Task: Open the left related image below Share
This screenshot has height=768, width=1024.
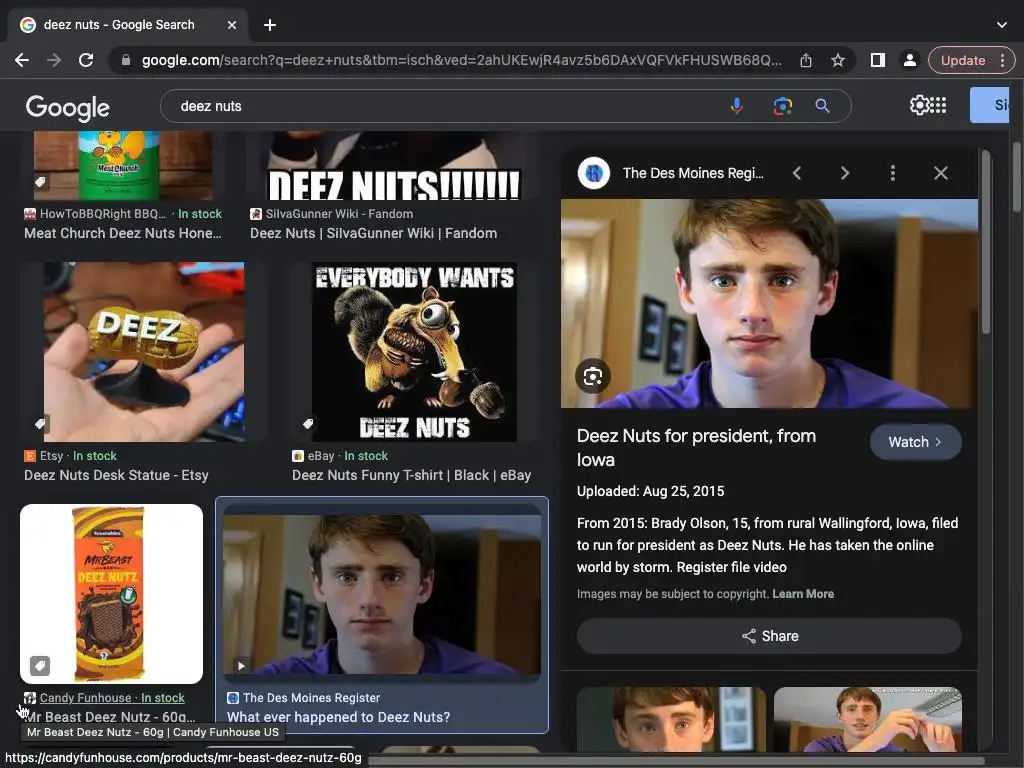Action: pos(671,719)
